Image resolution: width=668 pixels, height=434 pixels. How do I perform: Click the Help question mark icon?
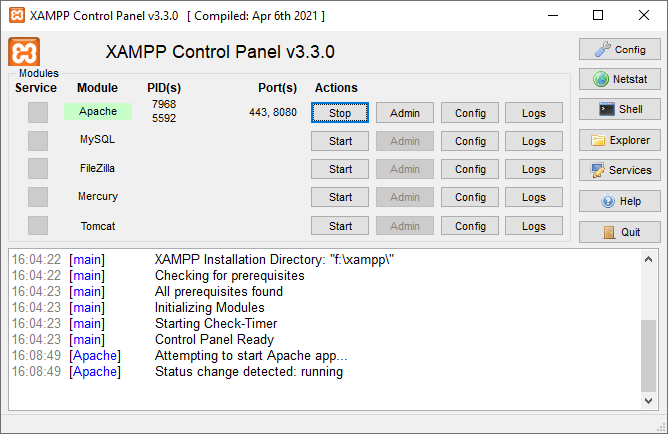pos(608,201)
